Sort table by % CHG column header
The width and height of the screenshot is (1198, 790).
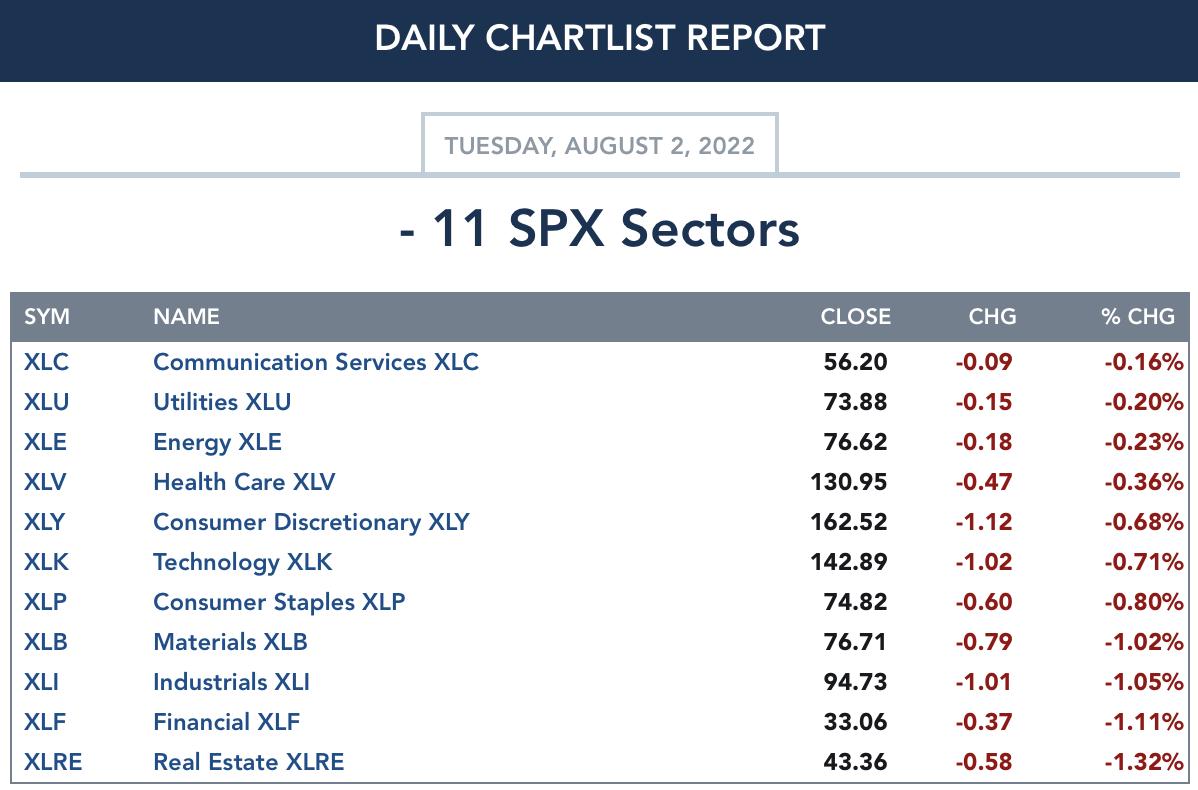1138,316
